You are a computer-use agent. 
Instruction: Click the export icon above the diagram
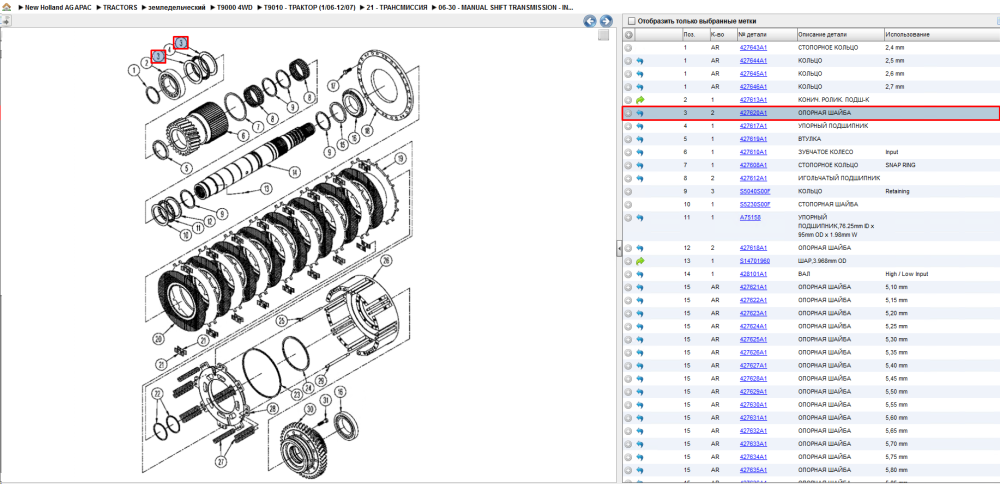[x=6, y=20]
